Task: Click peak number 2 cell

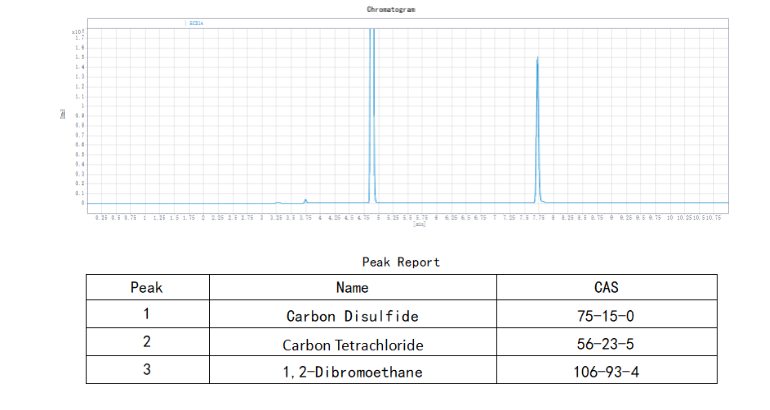Action: point(146,342)
